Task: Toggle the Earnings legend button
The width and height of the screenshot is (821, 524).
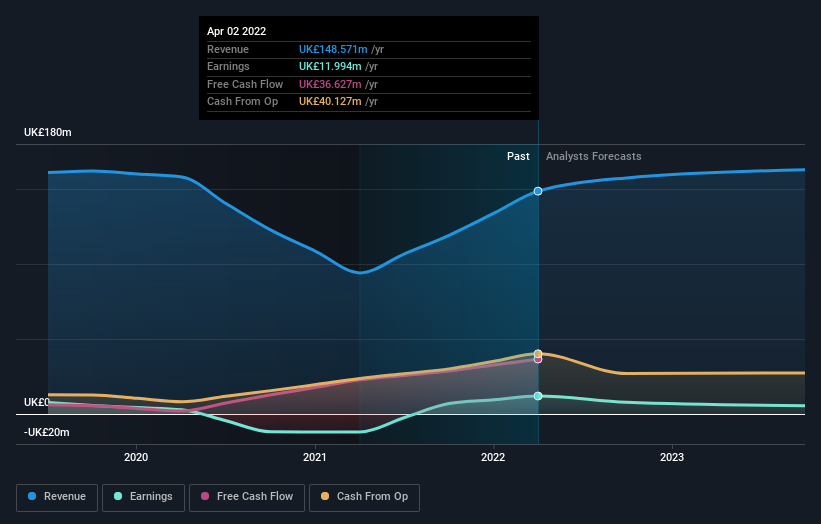Action: (143, 497)
